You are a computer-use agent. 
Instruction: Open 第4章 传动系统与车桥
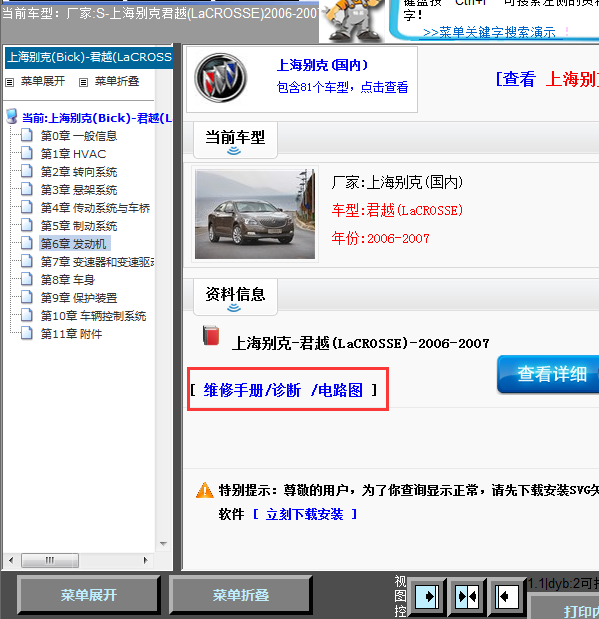tap(95, 208)
